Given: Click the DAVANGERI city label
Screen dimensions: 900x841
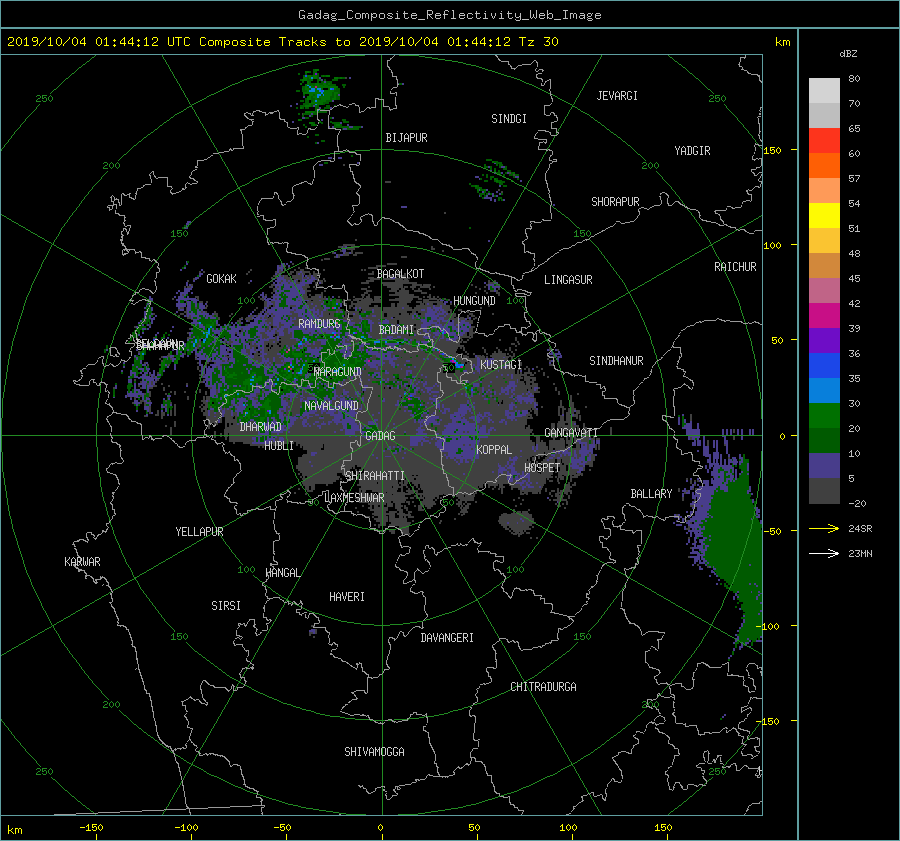Looking at the screenshot, I should point(447,638).
